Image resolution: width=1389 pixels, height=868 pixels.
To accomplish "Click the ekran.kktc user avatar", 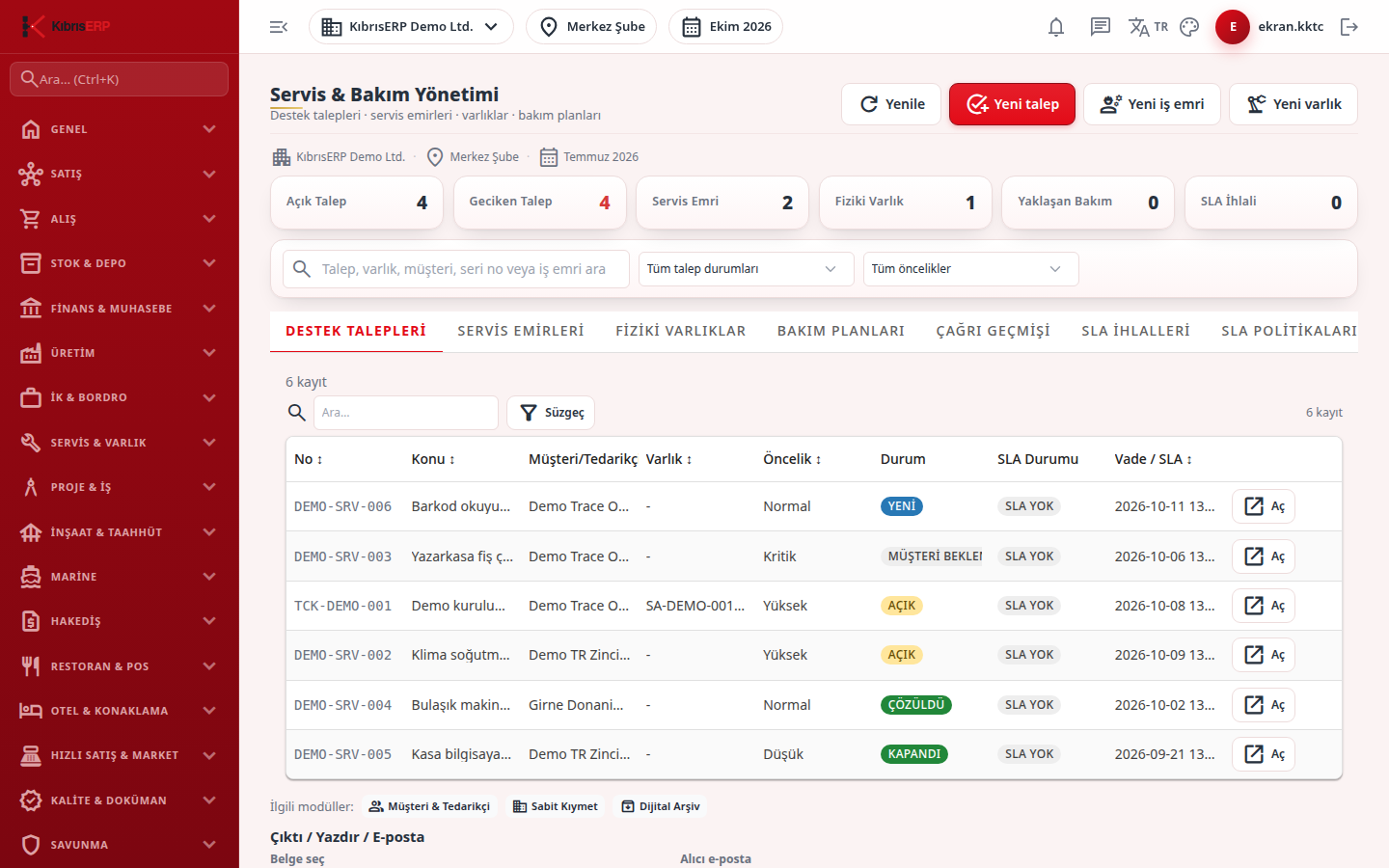I will point(1233,27).
